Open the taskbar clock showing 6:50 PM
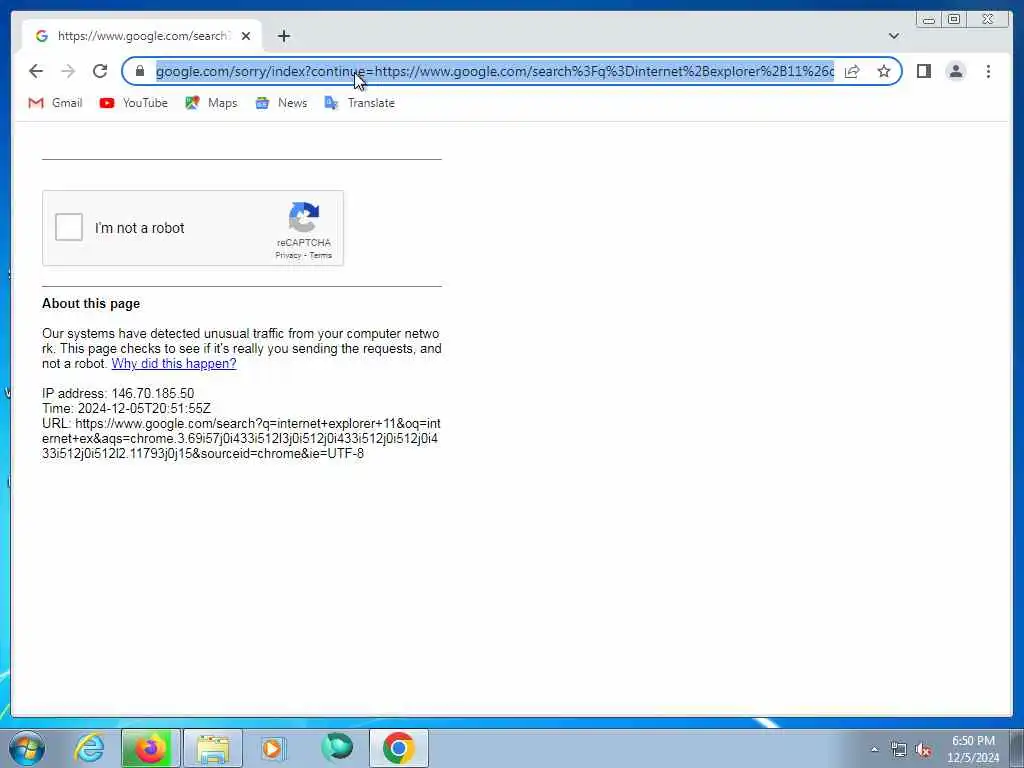Screen dimensions: 1024x768 [973, 749]
